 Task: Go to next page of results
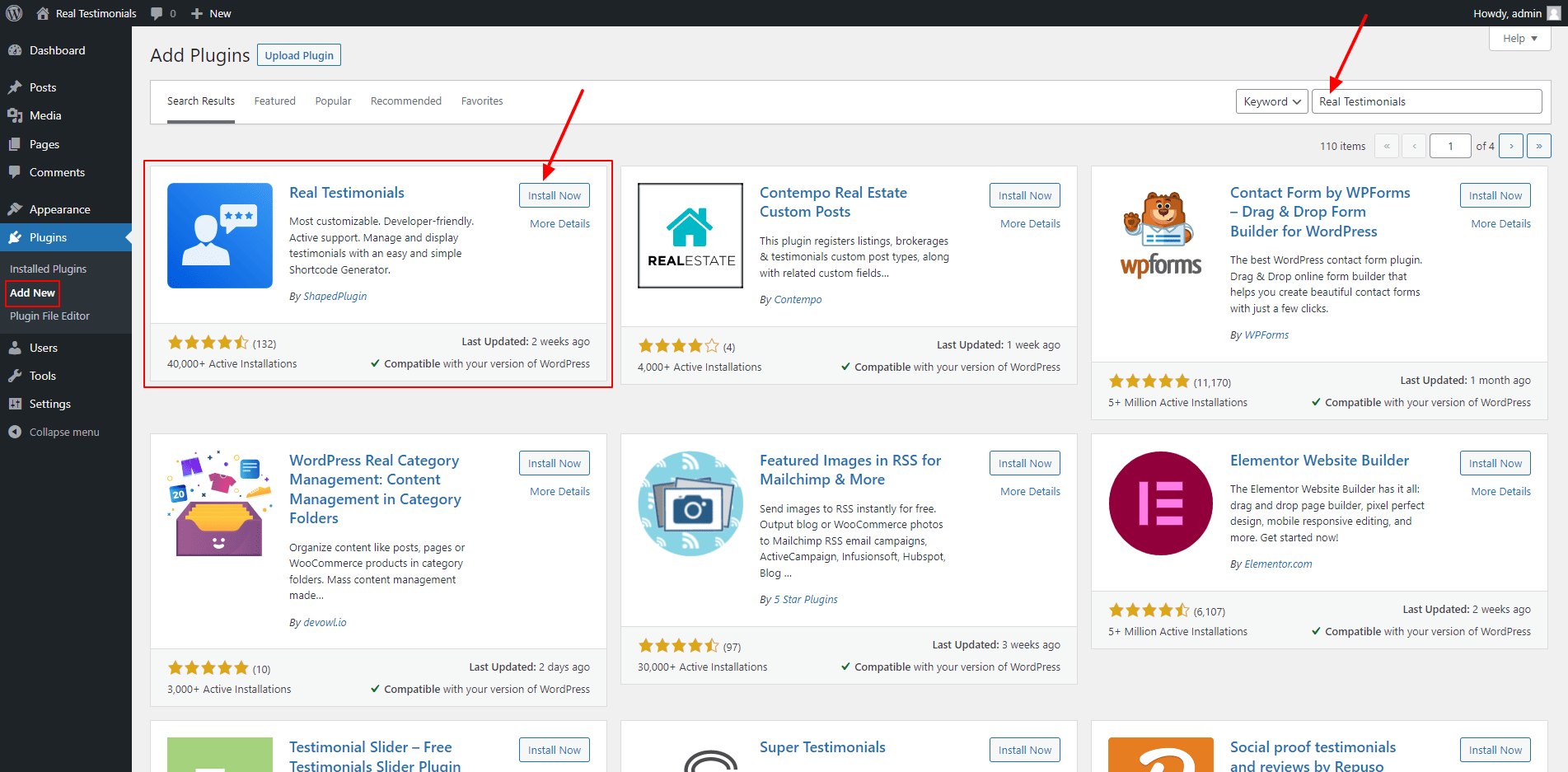[x=1511, y=146]
